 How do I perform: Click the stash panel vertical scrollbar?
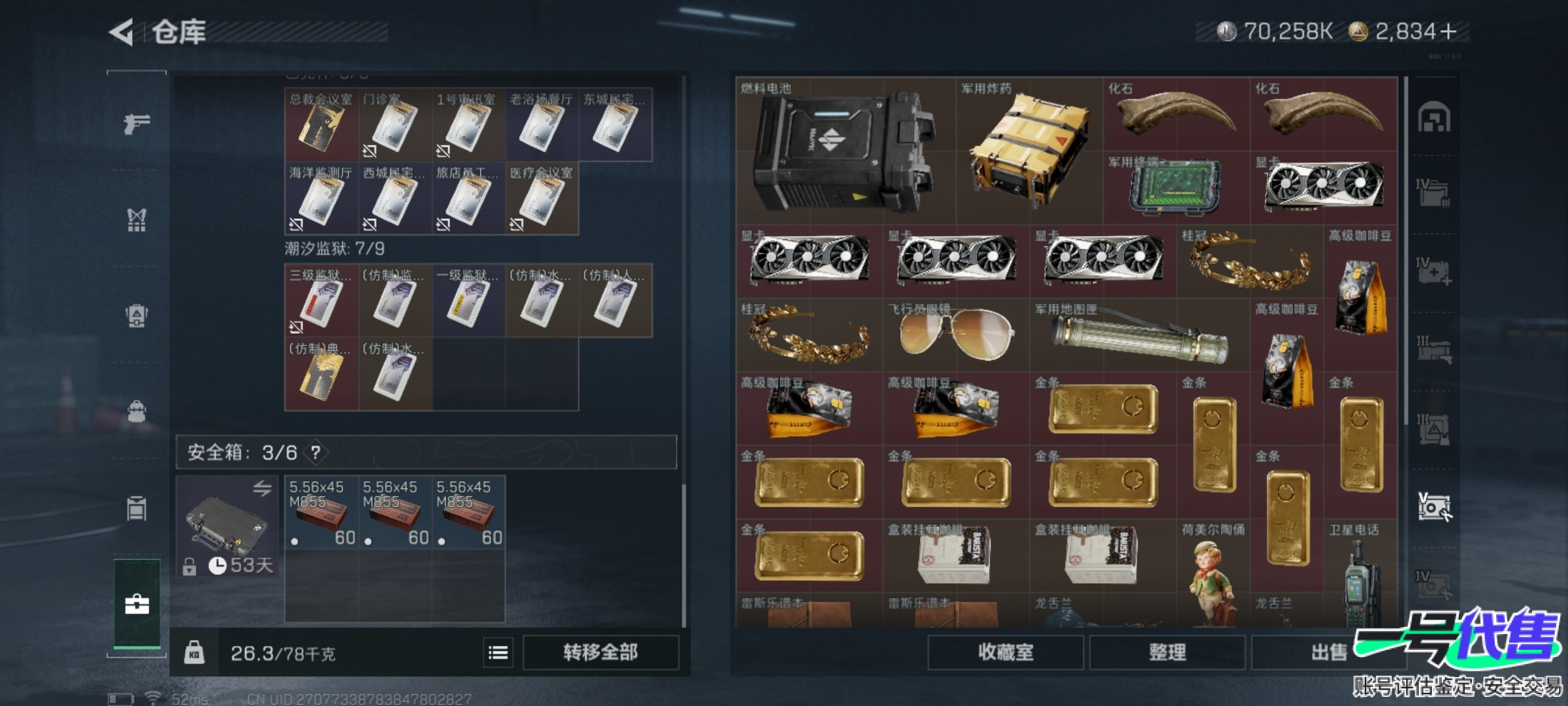tap(1405, 252)
